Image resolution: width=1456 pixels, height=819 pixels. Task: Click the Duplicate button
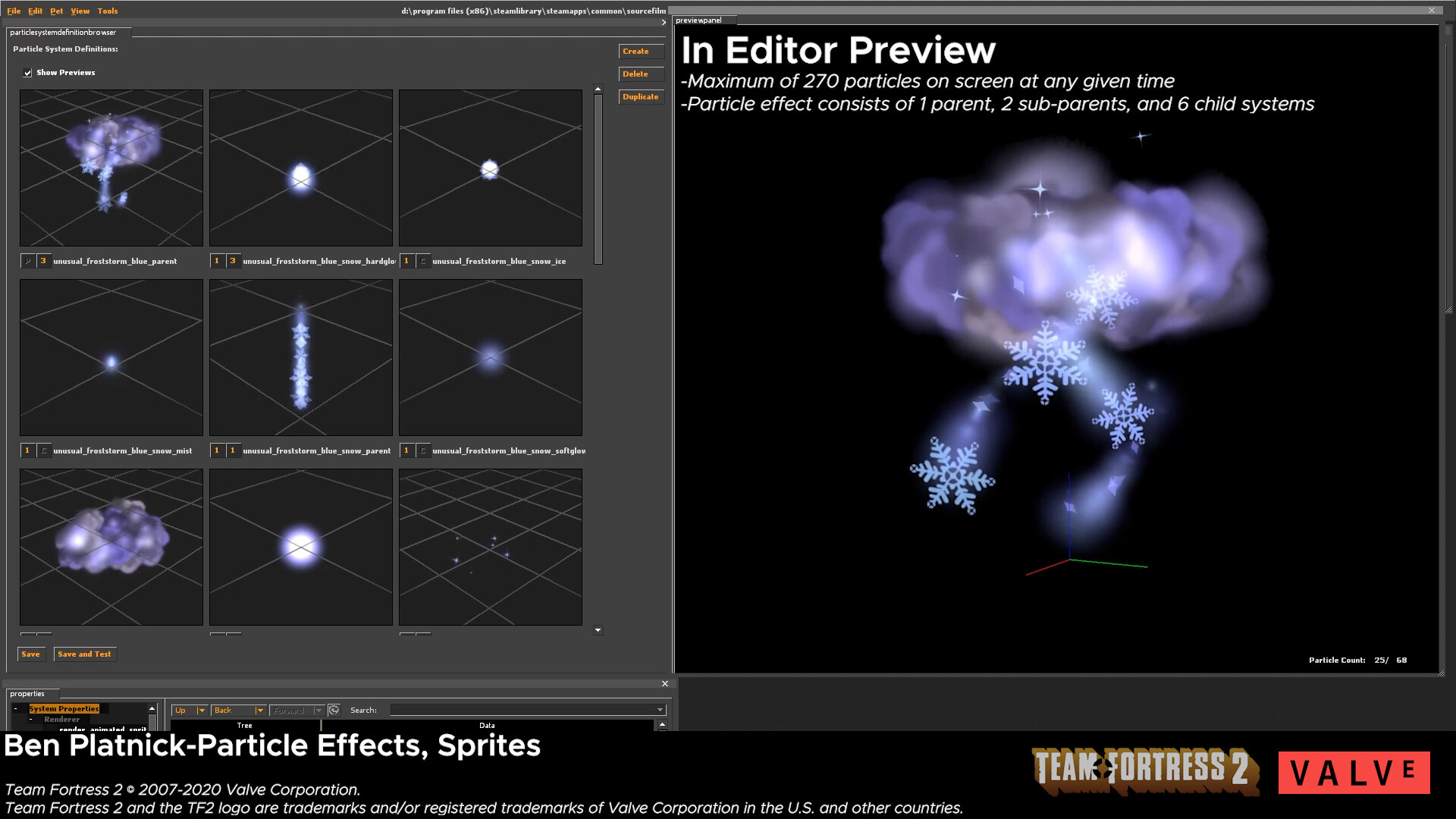click(x=641, y=96)
